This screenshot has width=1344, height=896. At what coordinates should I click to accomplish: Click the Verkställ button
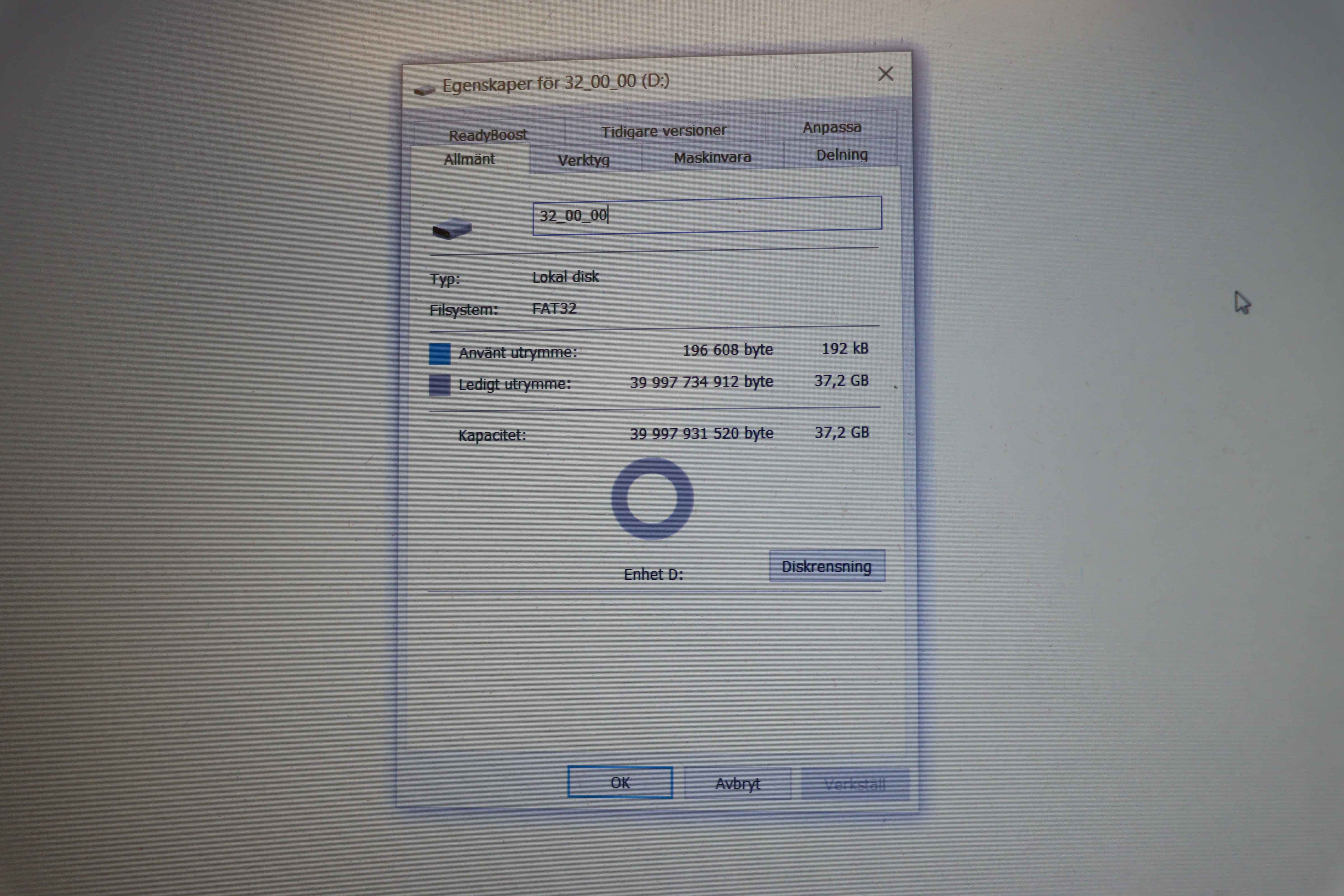[854, 784]
